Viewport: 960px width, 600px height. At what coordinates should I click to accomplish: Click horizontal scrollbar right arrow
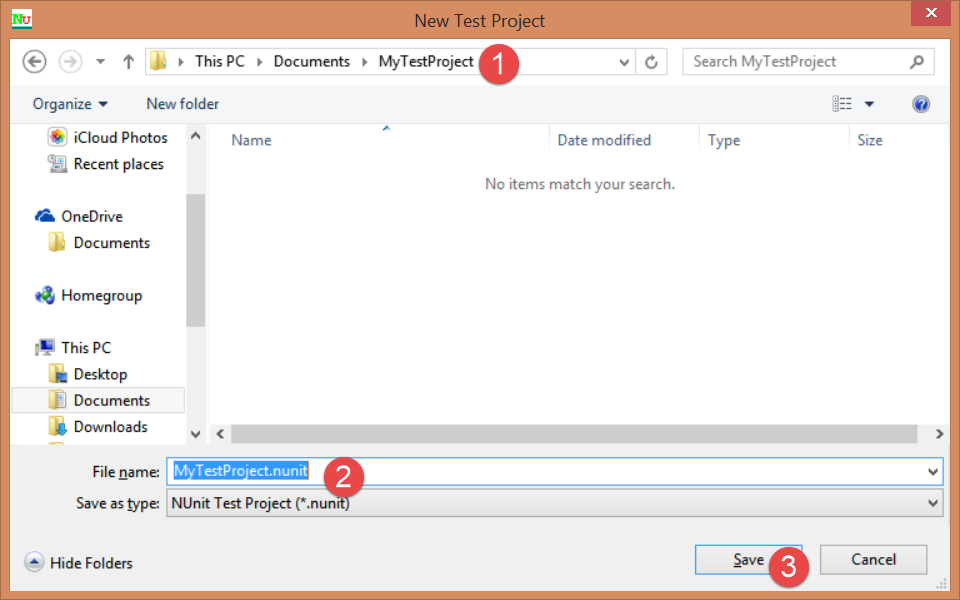(939, 434)
